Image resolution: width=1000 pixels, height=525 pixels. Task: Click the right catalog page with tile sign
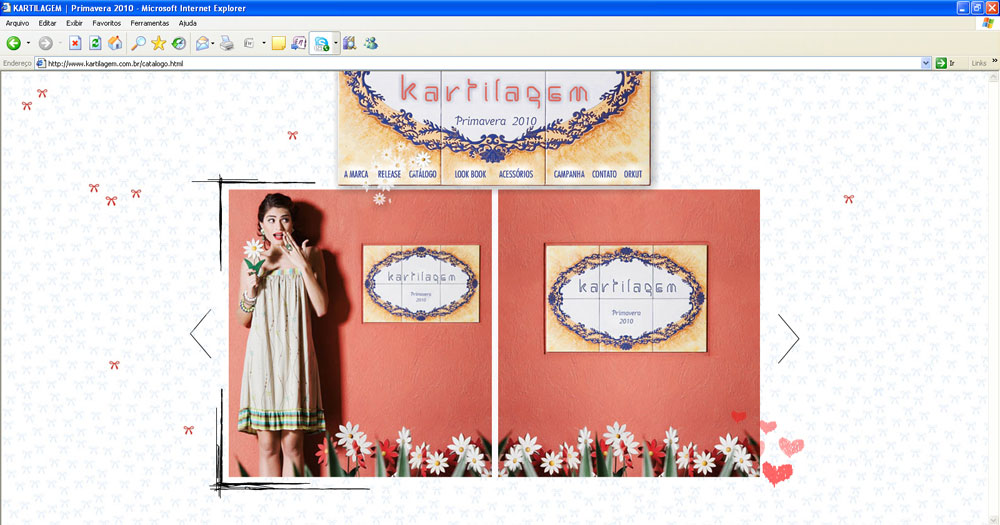pos(629,333)
